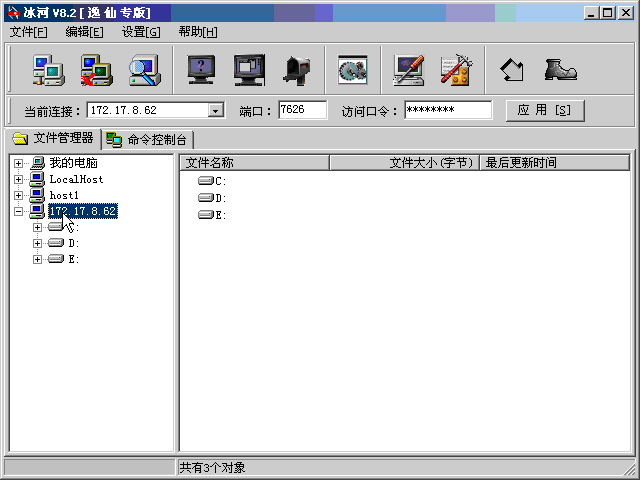Click the 应用[S] button
This screenshot has width=640, height=480.
[x=545, y=111]
